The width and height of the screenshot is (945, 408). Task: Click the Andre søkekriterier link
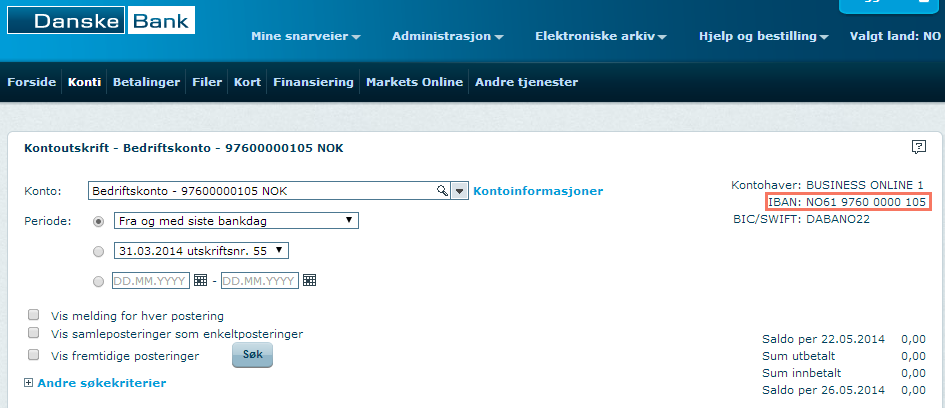[x=102, y=383]
